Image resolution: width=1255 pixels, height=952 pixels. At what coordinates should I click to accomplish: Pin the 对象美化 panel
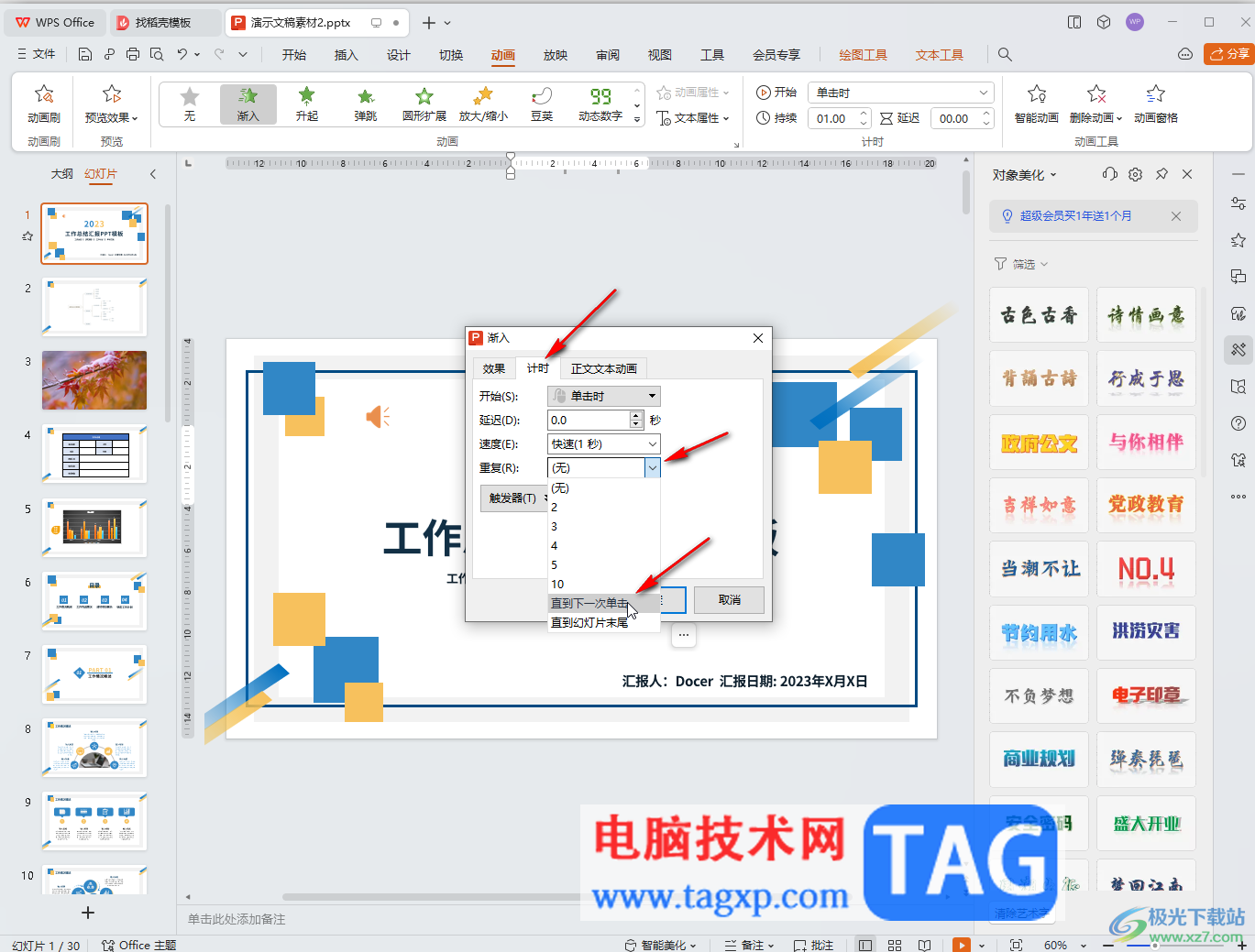[1161, 174]
